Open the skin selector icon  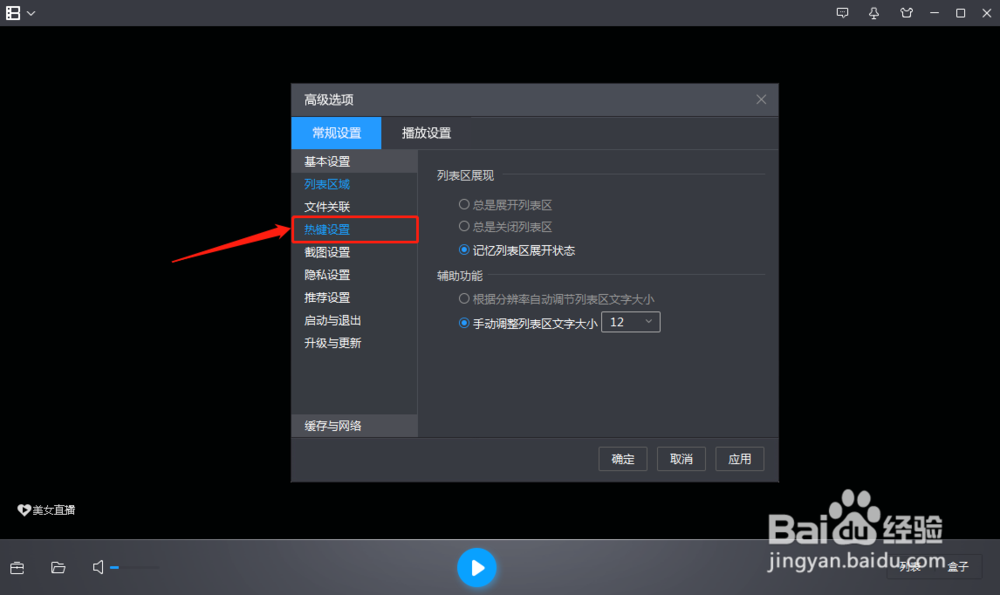click(905, 13)
